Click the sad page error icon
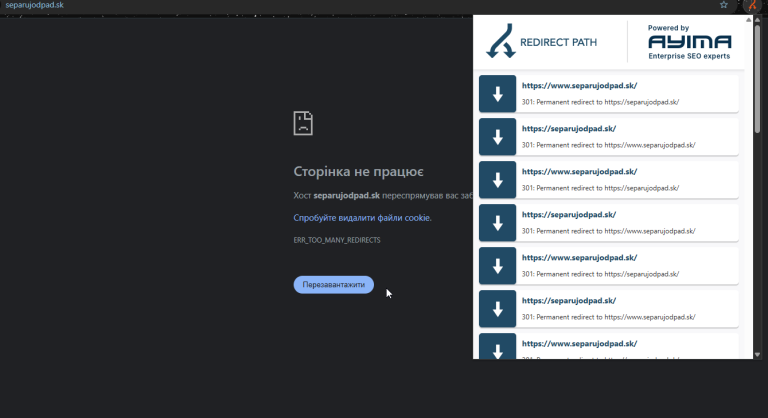 click(303, 123)
